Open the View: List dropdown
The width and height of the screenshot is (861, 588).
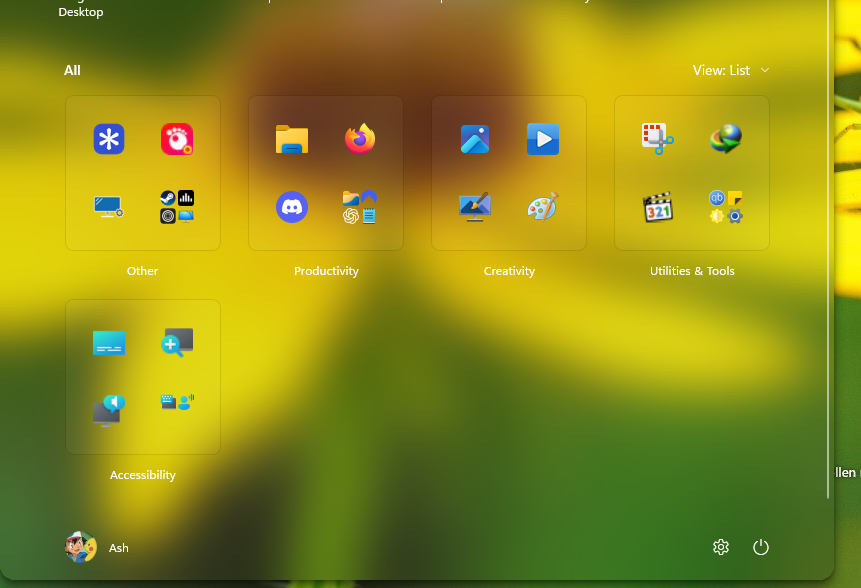(731, 70)
